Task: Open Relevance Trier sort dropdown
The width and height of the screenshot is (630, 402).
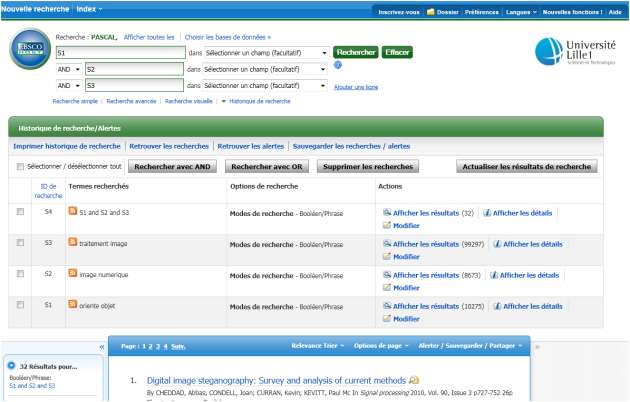Action: (318, 345)
